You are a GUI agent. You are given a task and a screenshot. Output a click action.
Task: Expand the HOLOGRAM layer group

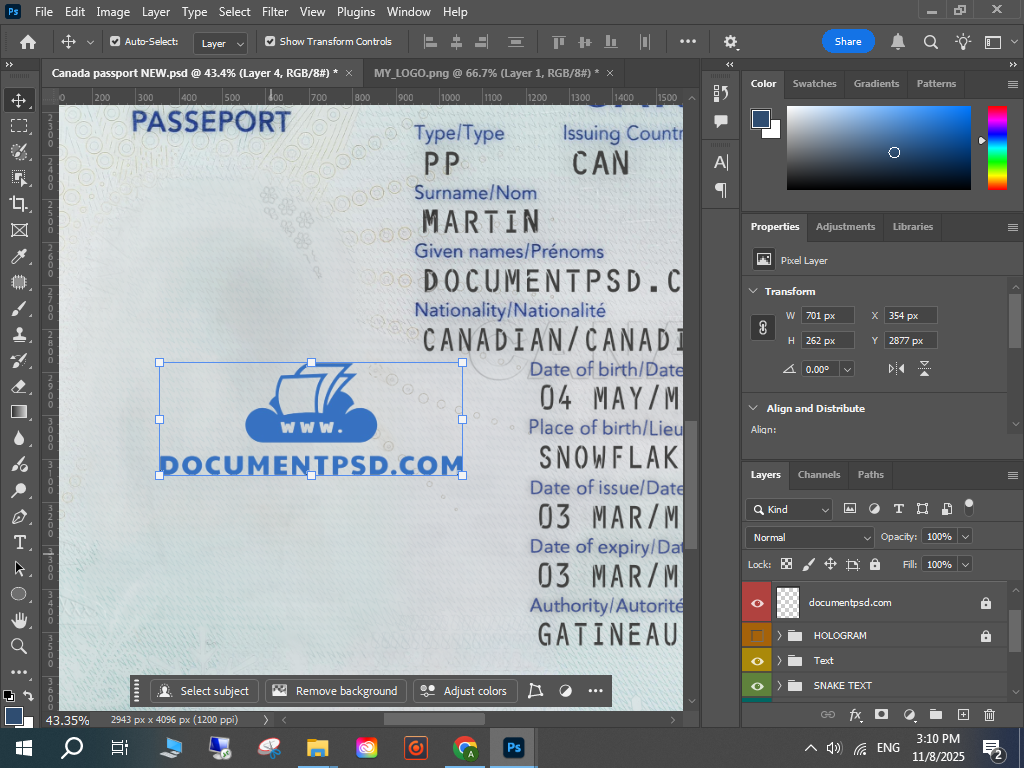[x=779, y=636]
